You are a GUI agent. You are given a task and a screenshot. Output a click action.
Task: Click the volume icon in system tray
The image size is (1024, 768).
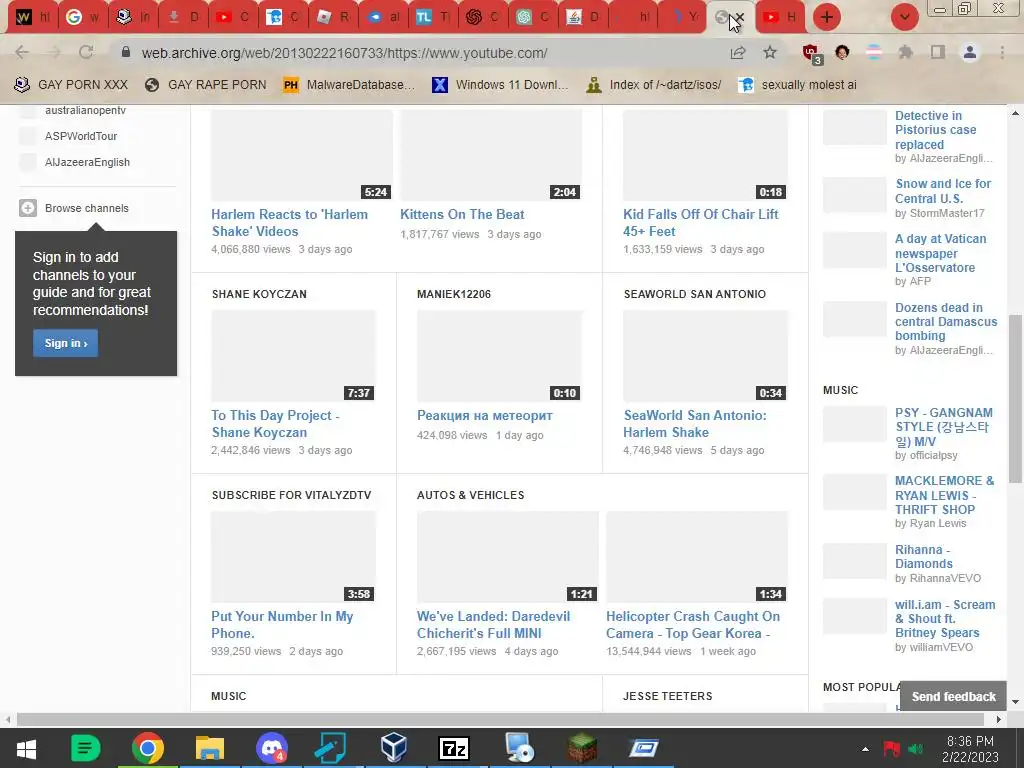tap(916, 749)
